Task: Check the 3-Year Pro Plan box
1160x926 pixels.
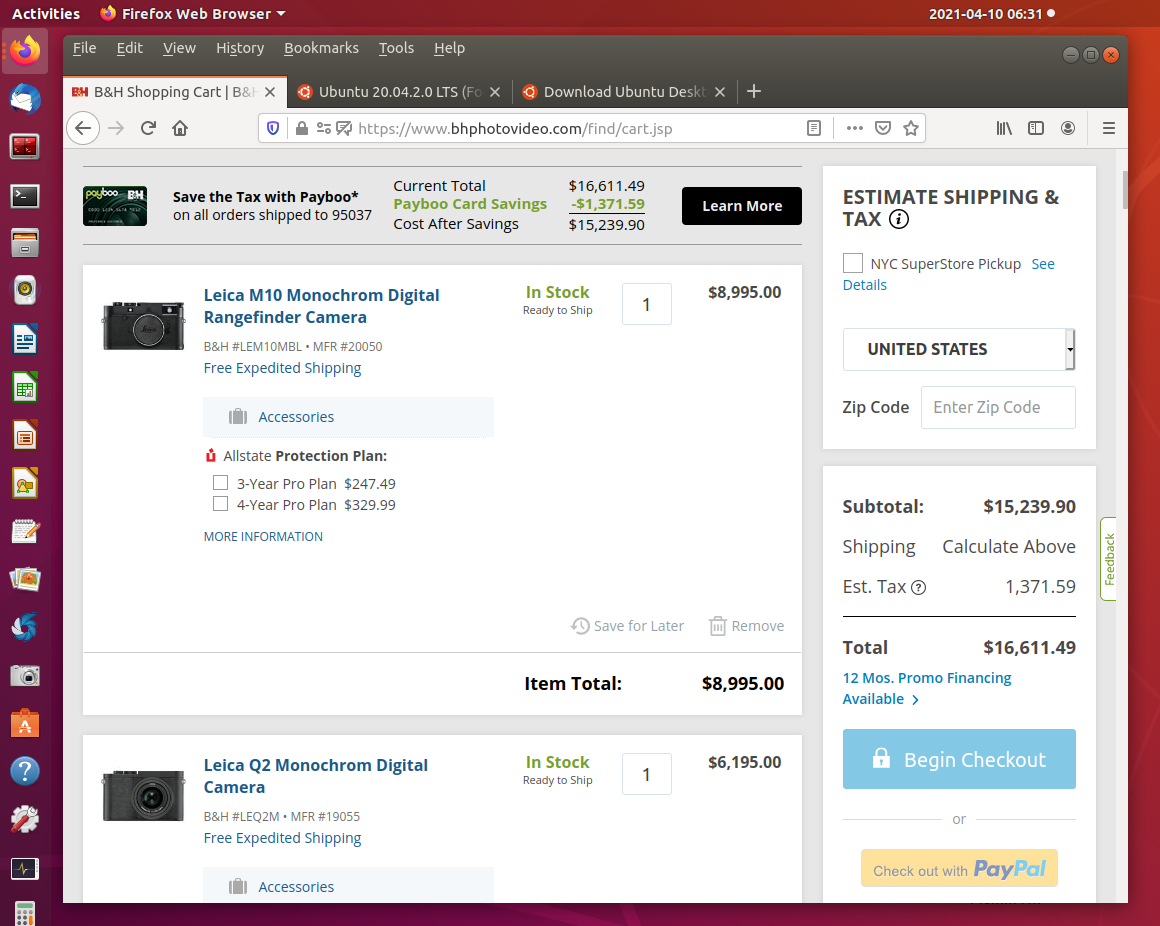Action: [221, 483]
